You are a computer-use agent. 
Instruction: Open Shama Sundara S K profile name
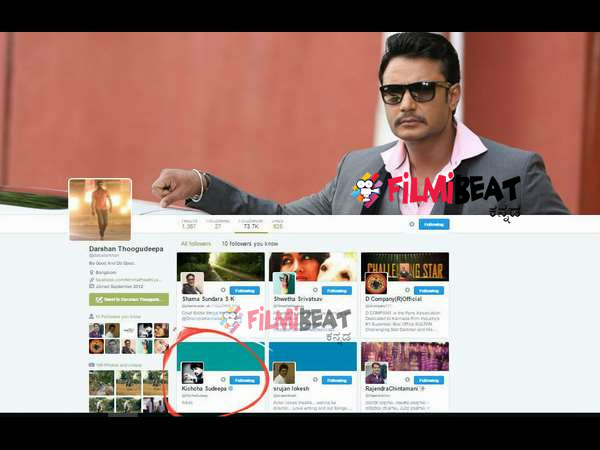tap(209, 299)
